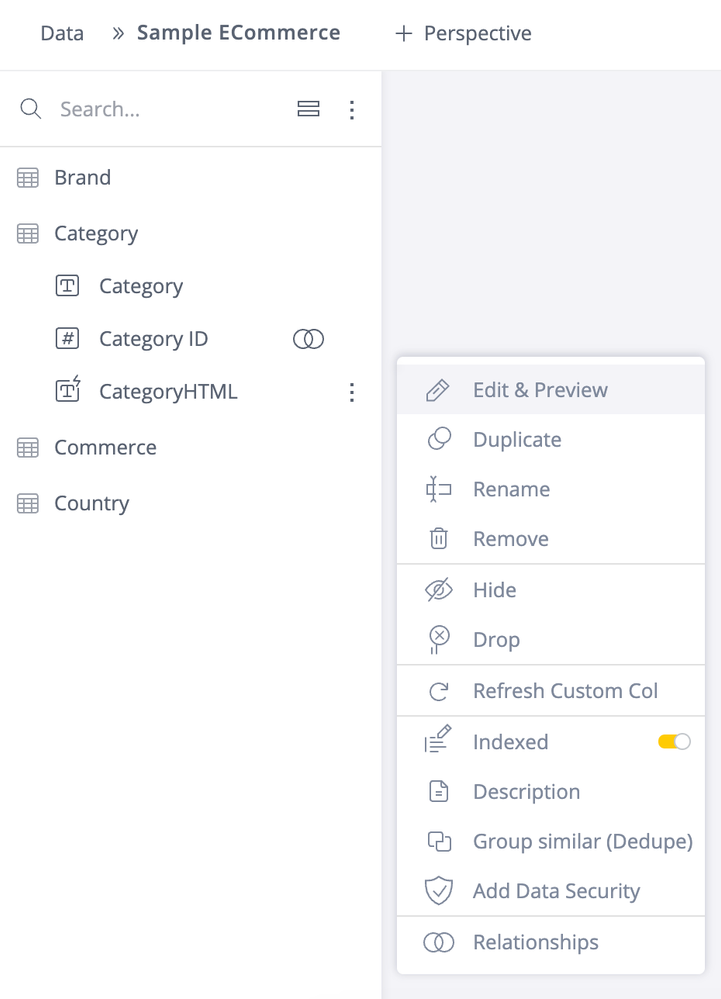
Task: Choose Duplicate in the context menu
Action: click(517, 440)
